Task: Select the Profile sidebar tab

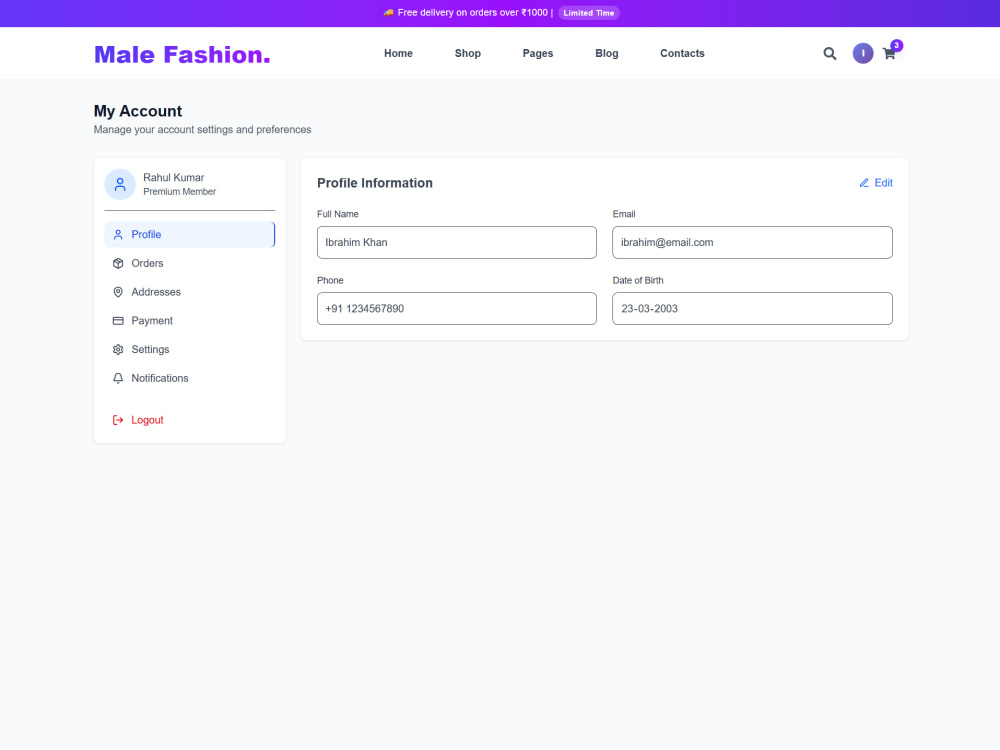Action: [189, 235]
